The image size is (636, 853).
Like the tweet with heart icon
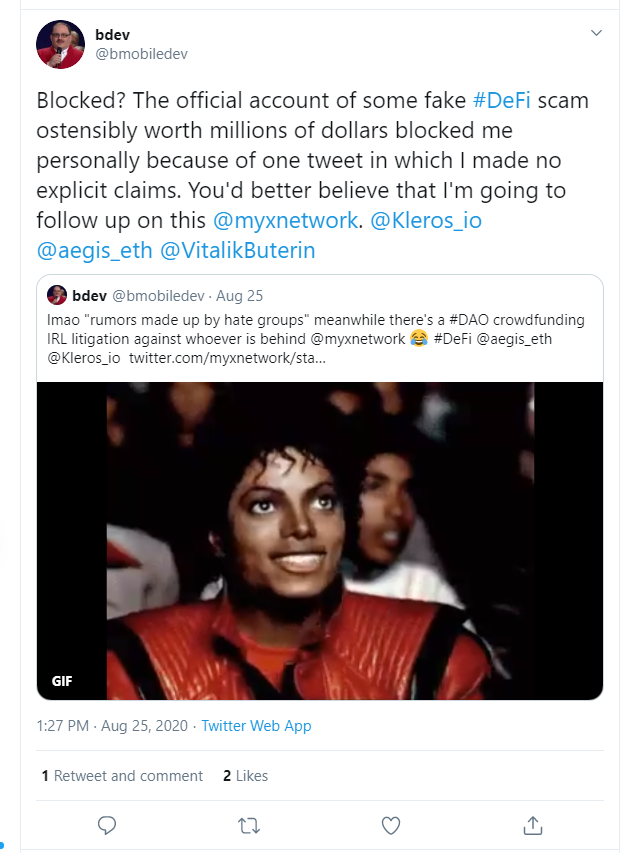(391, 825)
